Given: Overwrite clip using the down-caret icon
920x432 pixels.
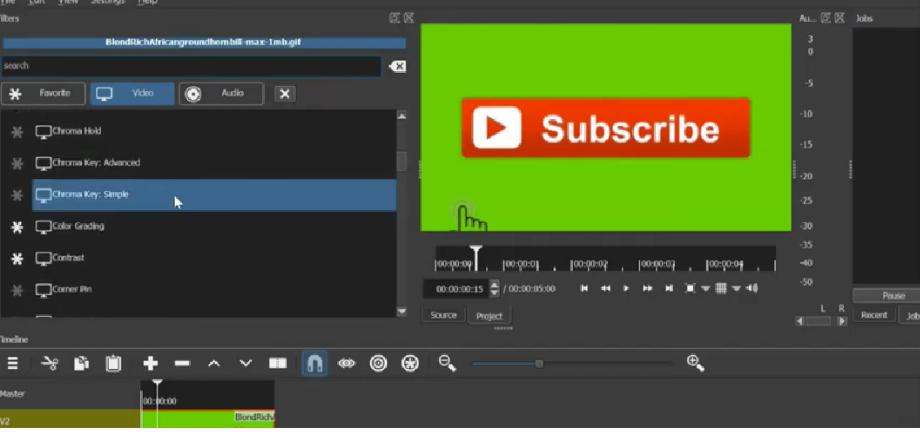Looking at the screenshot, I should tap(246, 364).
